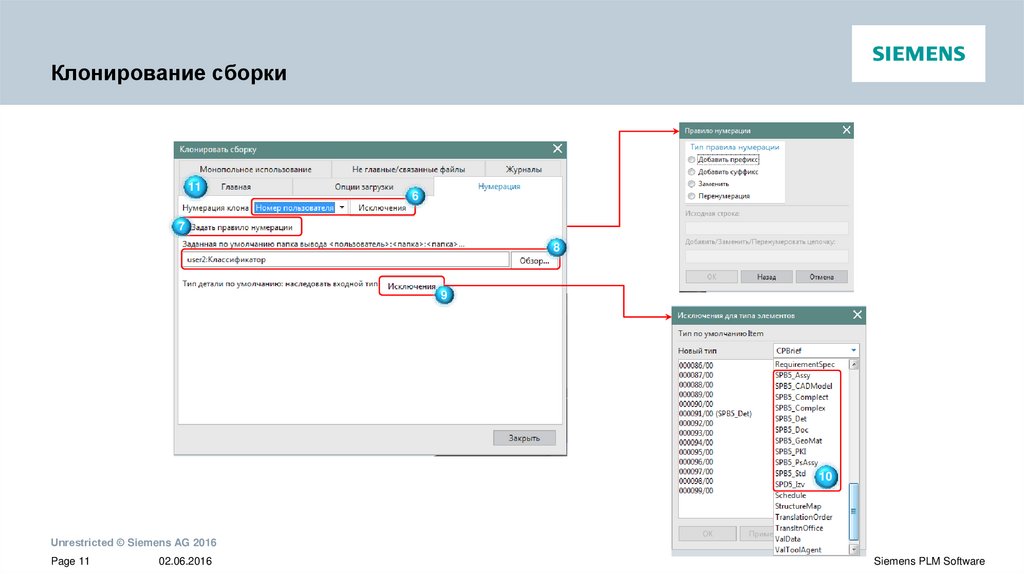Choose TranslationOrder from the type list

click(x=803, y=517)
